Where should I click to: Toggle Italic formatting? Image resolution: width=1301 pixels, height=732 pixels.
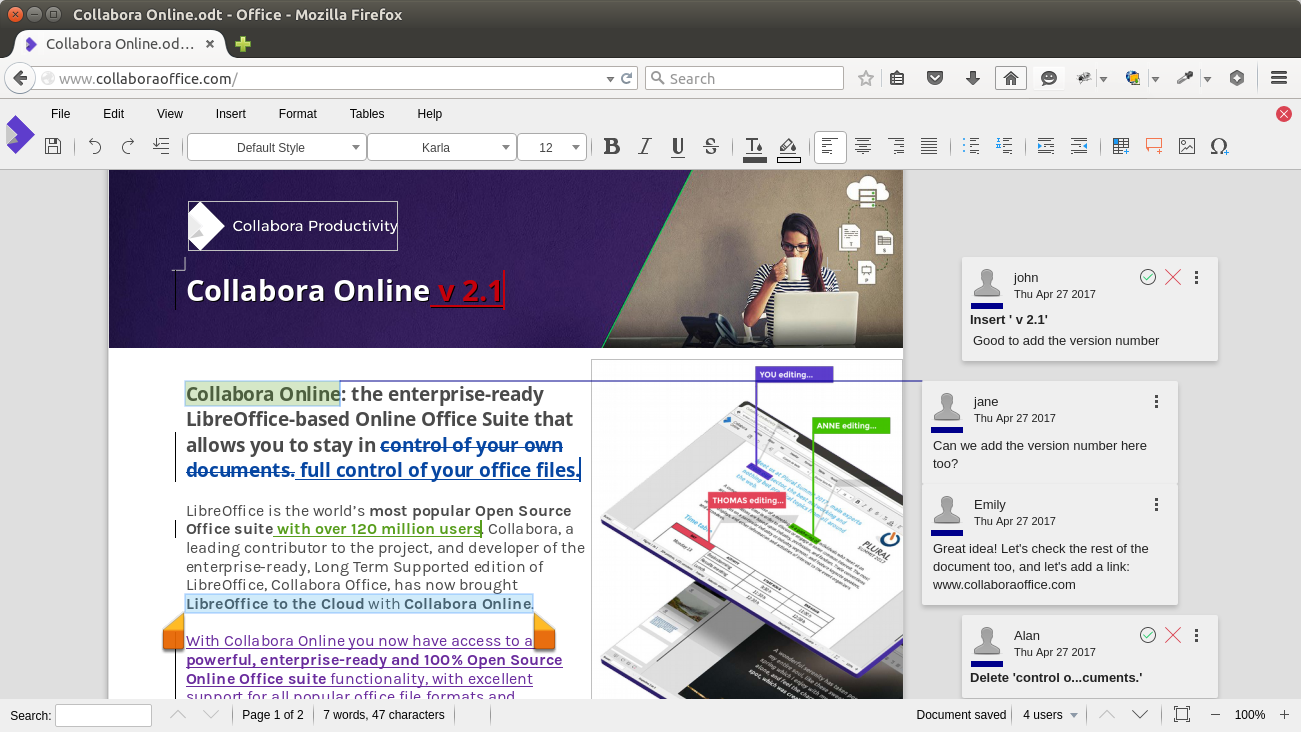pyautogui.click(x=645, y=147)
